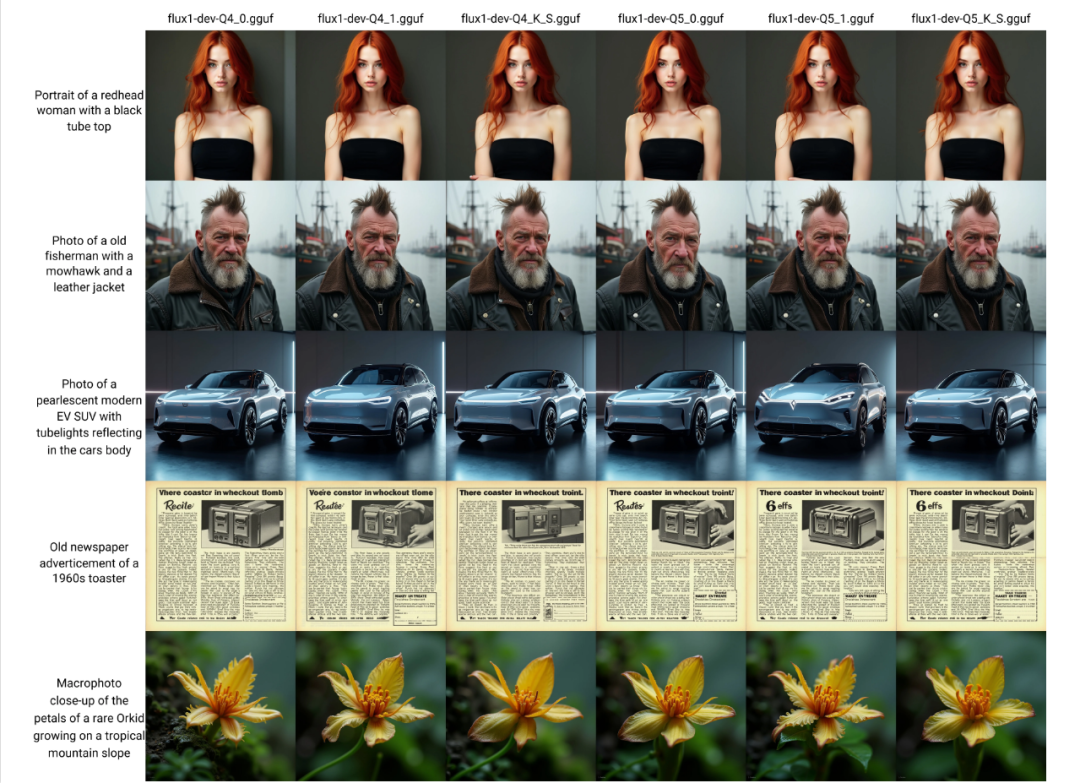Select the yellow orchid image in the Q5_K_S column
Image resolution: width=1080 pixels, height=783 pixels.
(x=971, y=706)
